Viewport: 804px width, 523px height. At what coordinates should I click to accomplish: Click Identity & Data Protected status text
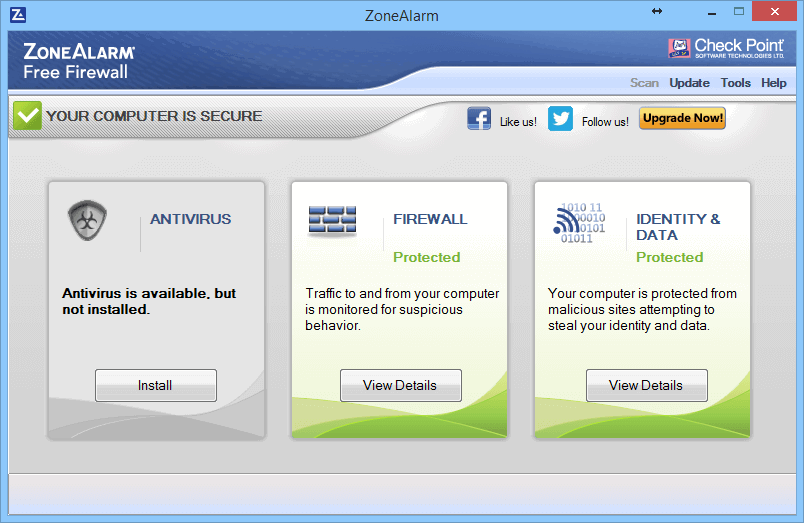670,257
